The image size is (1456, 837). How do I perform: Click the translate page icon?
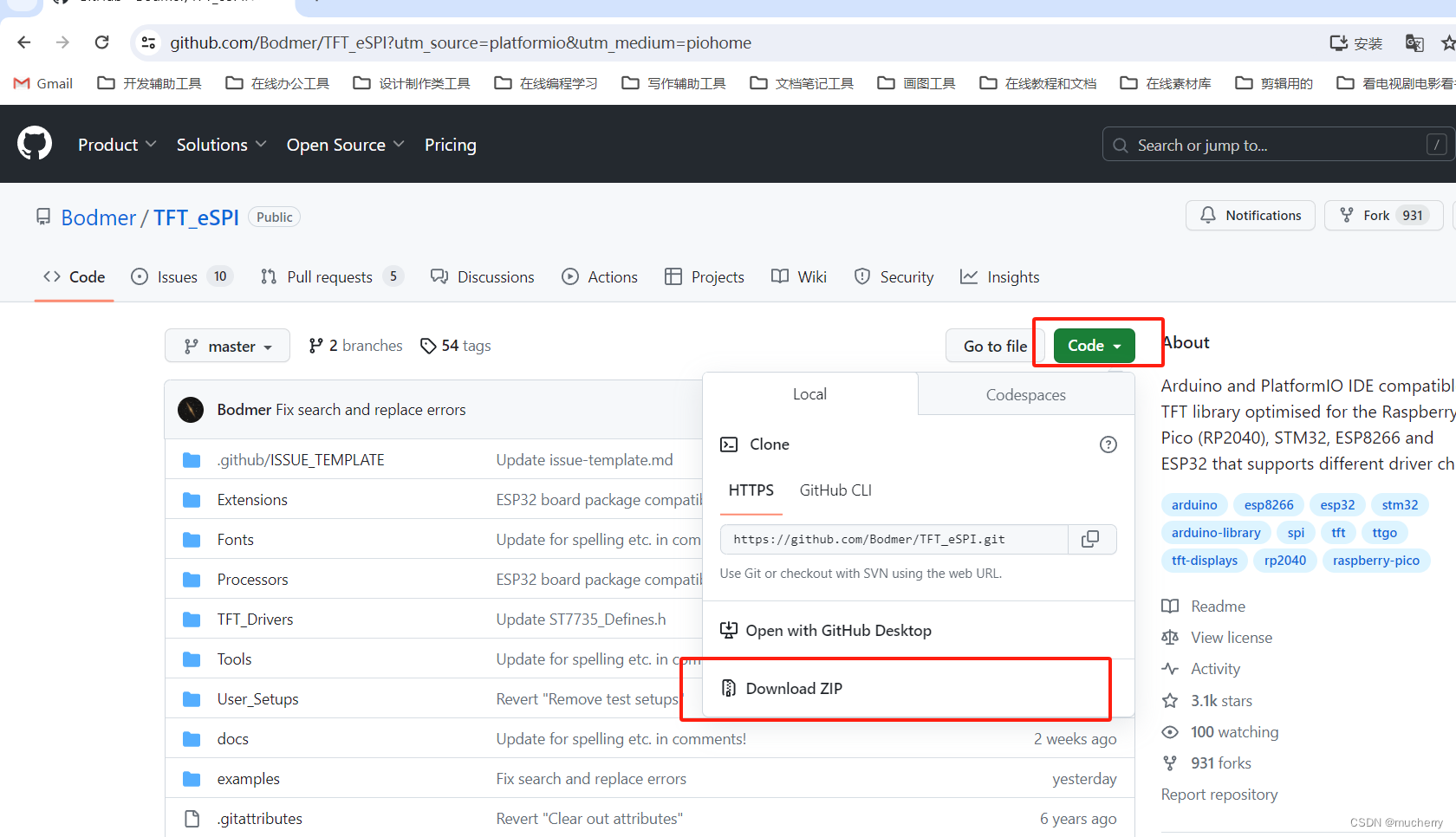[1414, 42]
